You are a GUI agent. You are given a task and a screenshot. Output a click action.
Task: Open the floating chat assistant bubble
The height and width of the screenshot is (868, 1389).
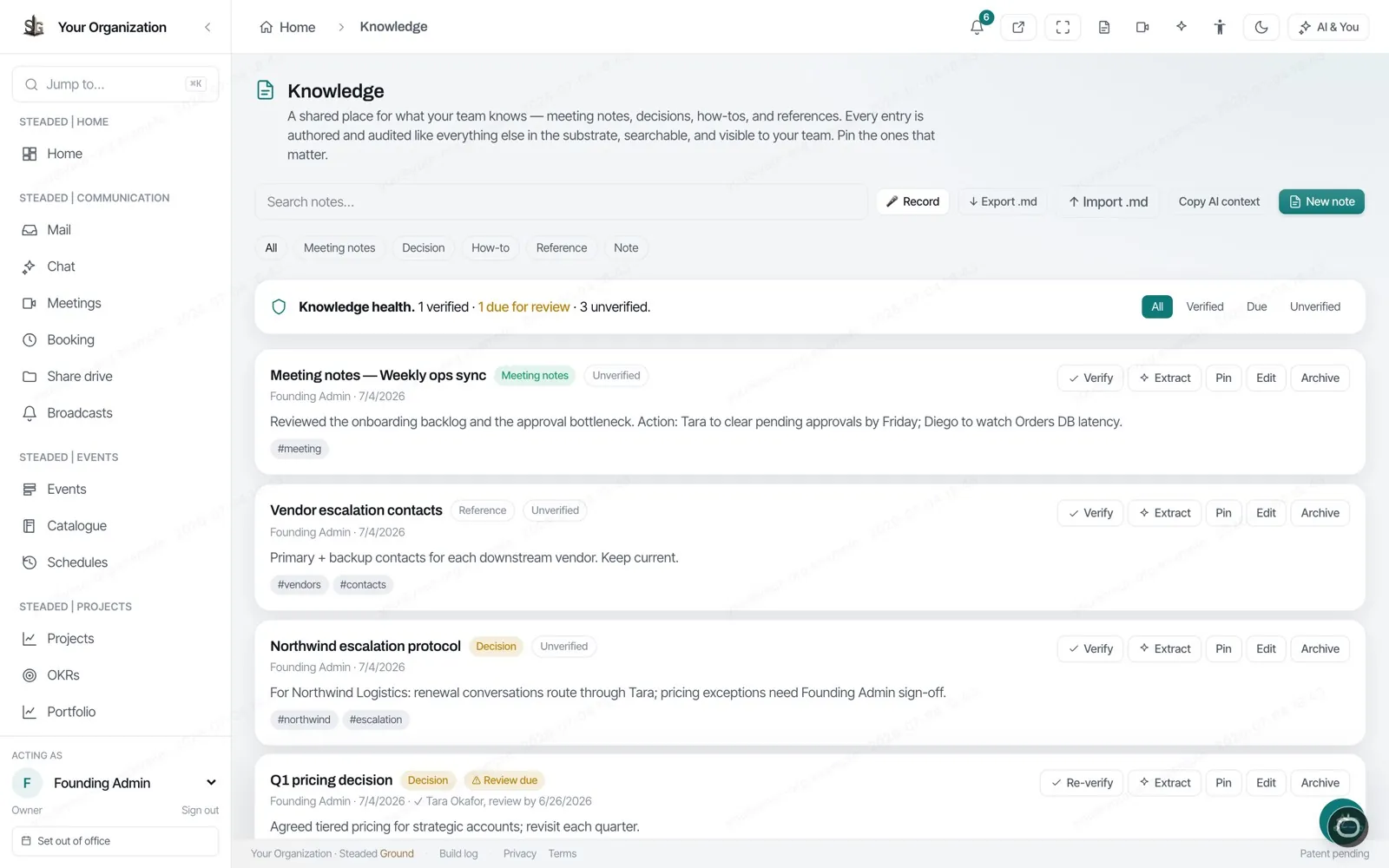coord(1346,824)
